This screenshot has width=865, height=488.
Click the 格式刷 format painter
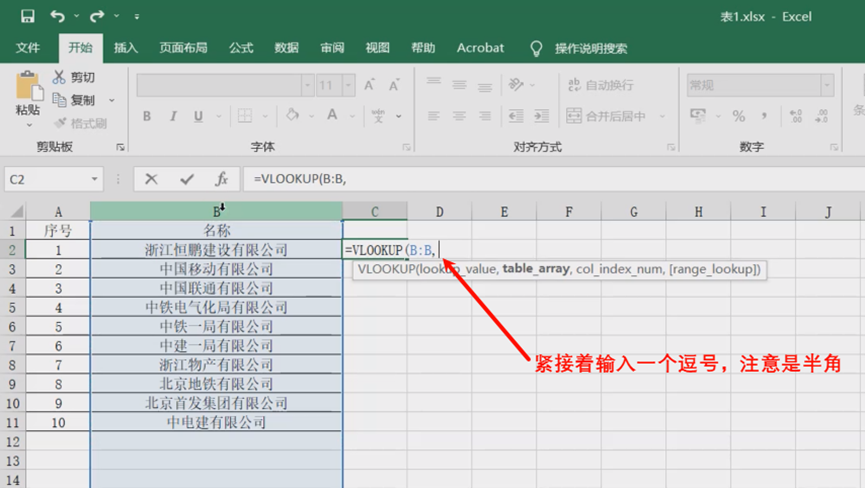click(x=81, y=123)
